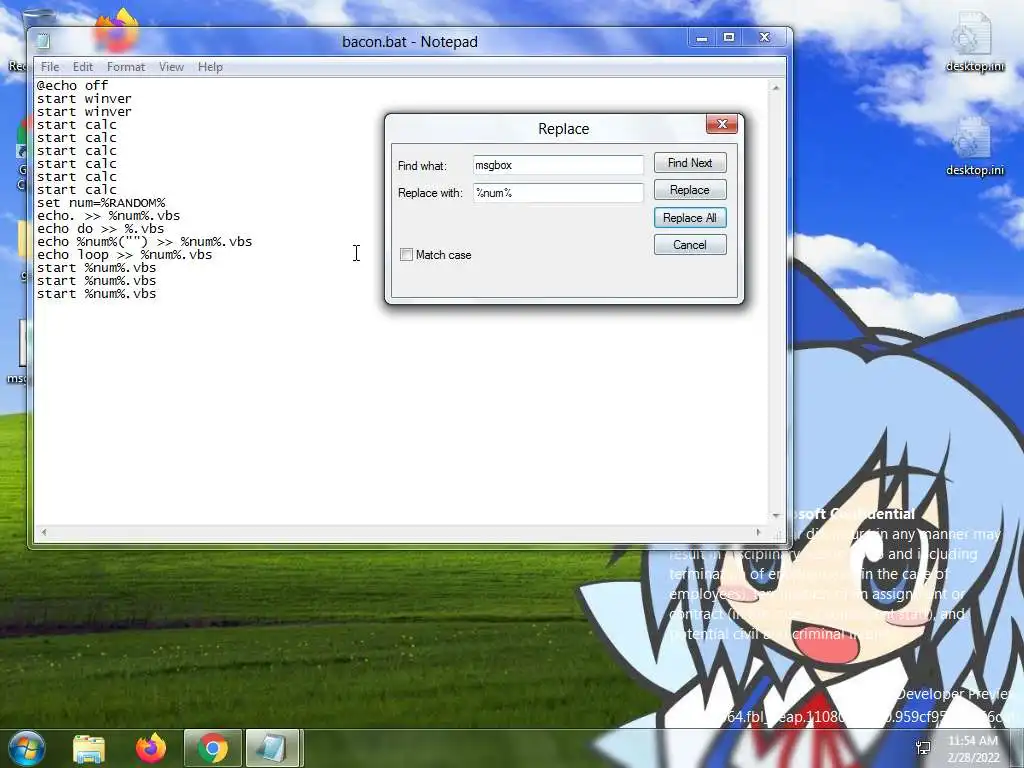
Task: Click the horizontal scrollbar right arrow
Action: point(758,532)
